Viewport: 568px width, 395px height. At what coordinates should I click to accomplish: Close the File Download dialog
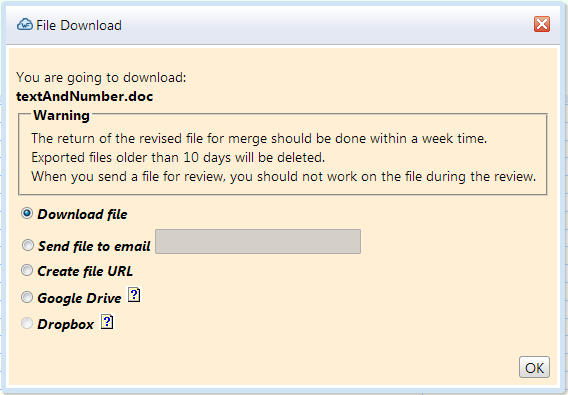(542, 24)
